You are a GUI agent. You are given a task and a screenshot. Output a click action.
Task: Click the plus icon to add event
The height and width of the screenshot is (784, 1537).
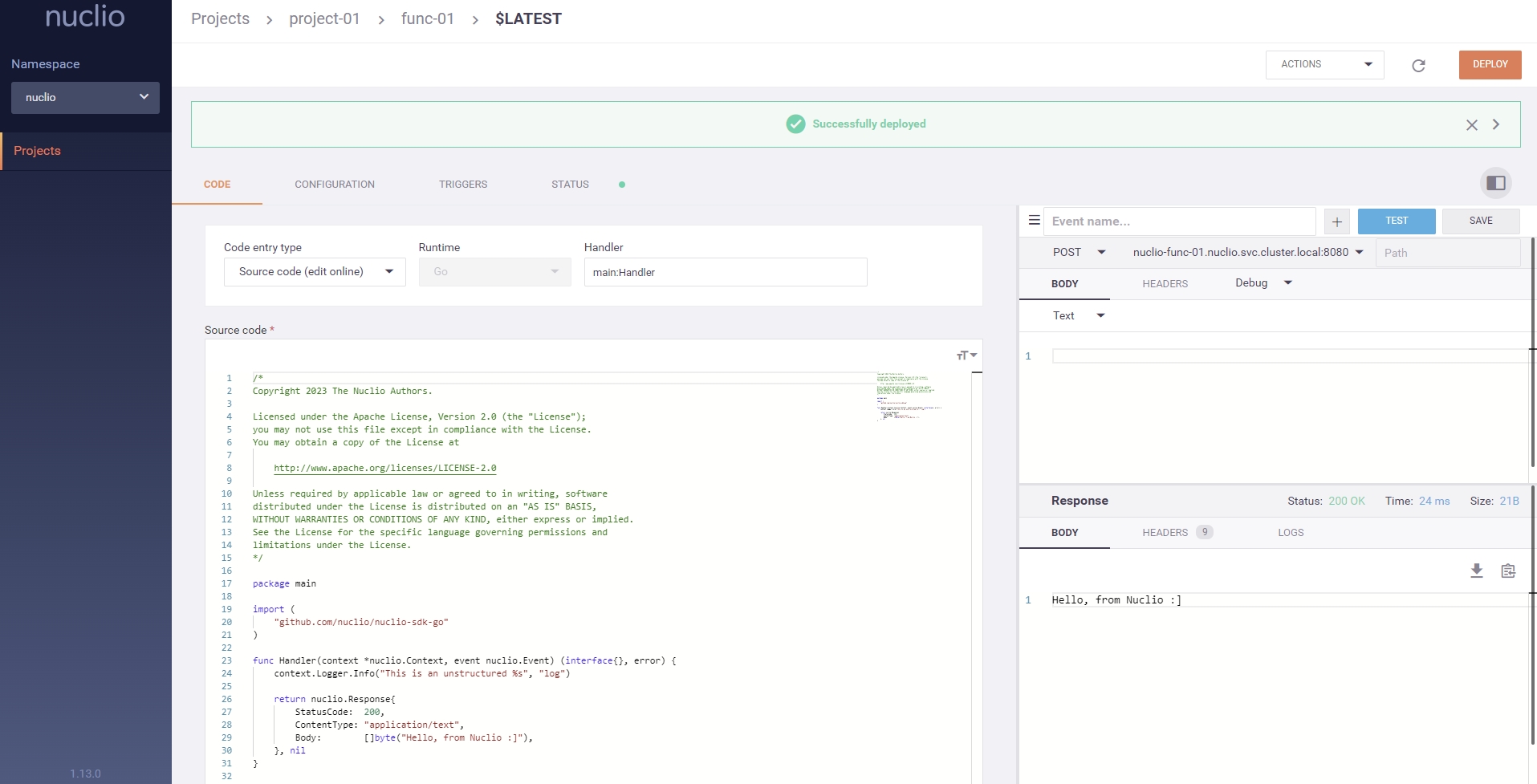[x=1336, y=221]
